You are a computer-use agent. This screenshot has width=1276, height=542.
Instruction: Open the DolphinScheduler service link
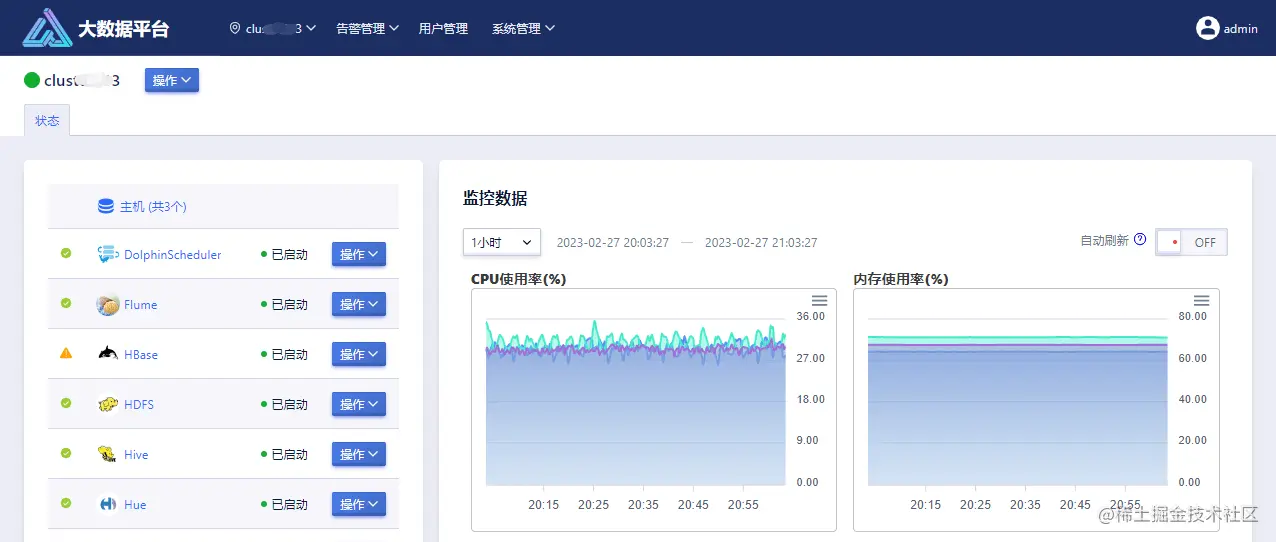tap(173, 255)
